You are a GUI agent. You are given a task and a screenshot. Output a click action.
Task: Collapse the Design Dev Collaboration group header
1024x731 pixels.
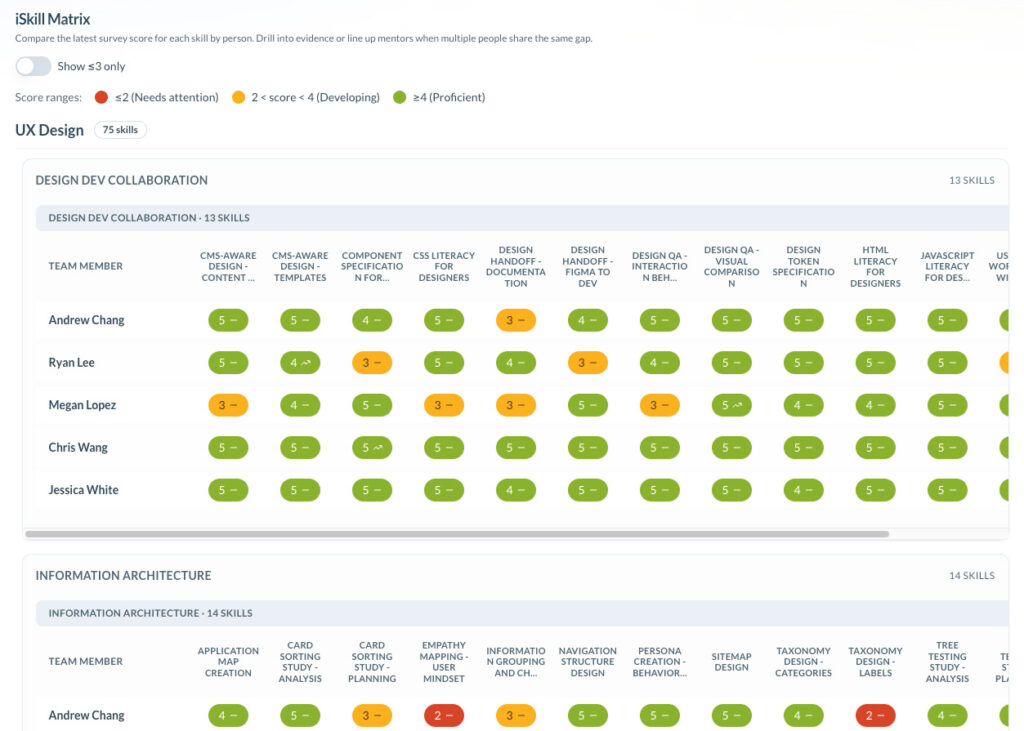149,218
